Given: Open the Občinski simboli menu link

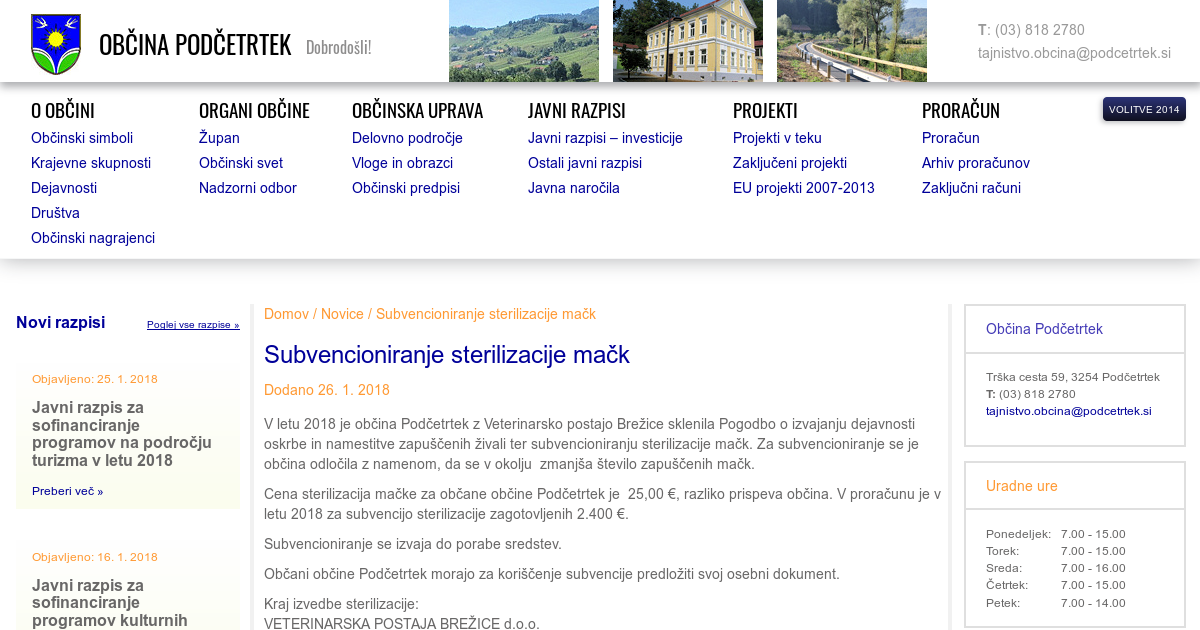Looking at the screenshot, I should click(x=82, y=138).
